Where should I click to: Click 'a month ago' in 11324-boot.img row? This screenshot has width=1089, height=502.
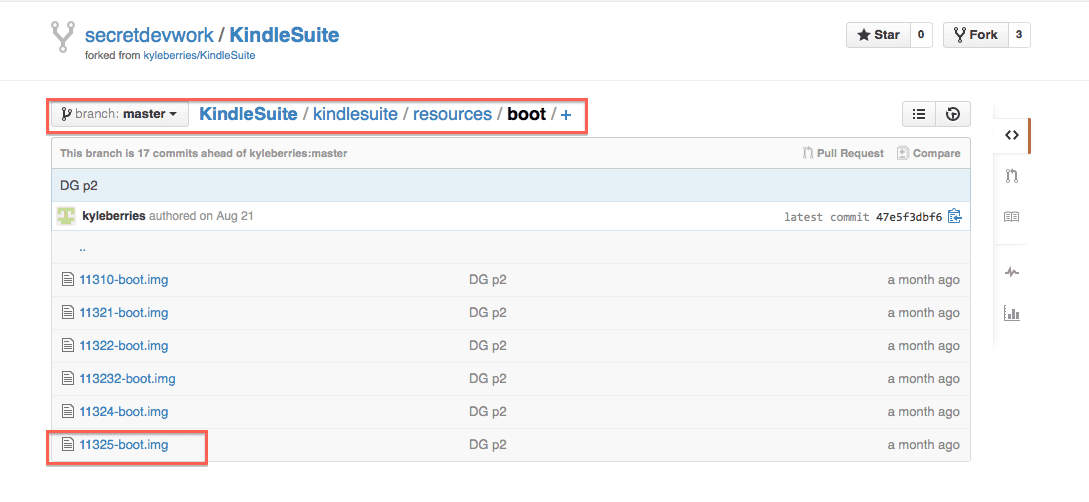[924, 412]
